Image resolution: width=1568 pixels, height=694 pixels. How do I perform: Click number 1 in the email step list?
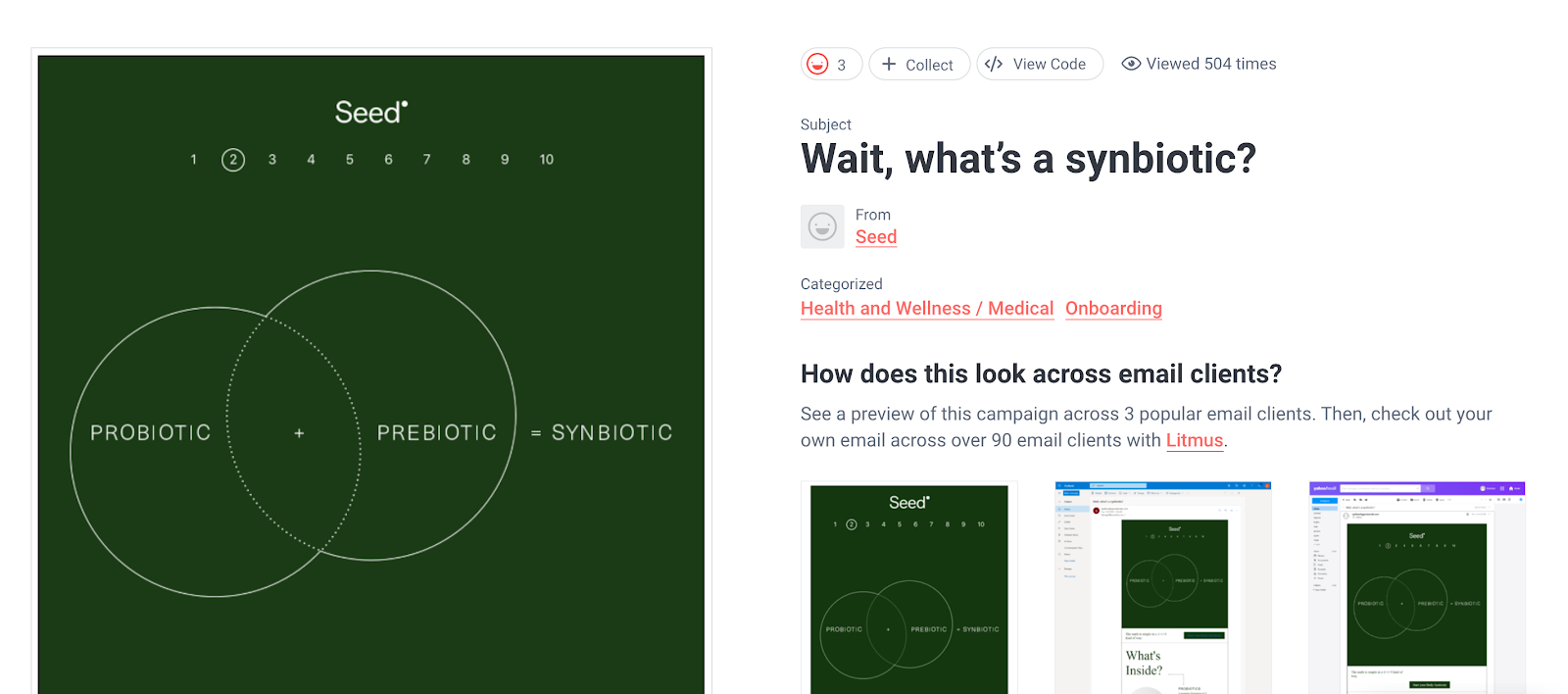point(194,160)
